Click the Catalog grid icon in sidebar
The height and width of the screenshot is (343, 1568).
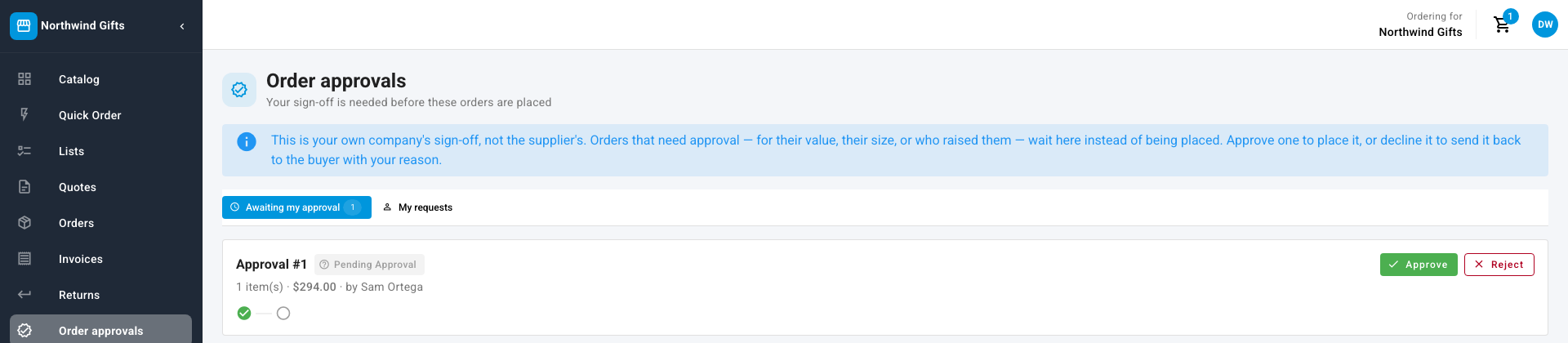[x=24, y=79]
